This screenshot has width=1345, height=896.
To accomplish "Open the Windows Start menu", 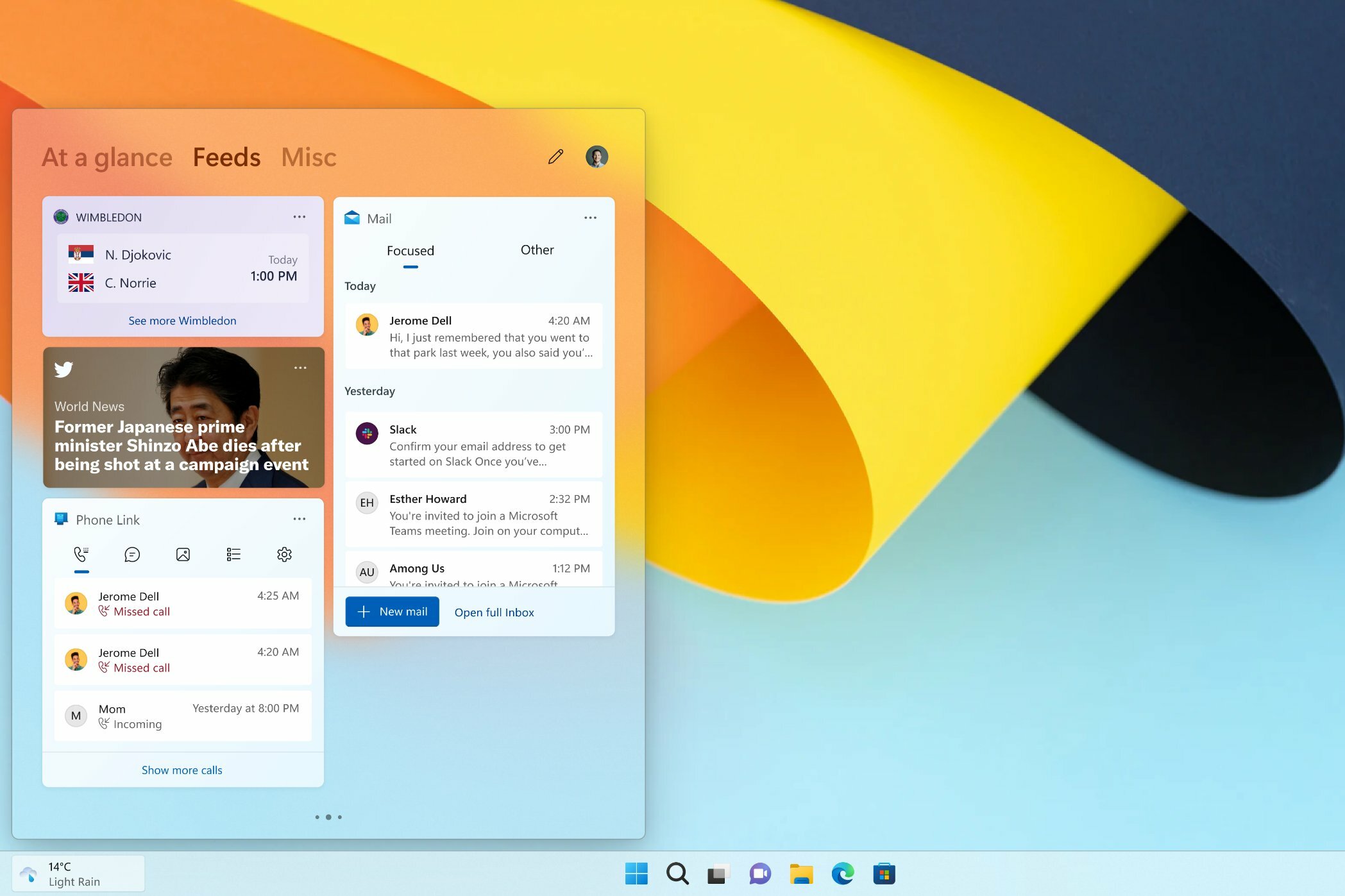I will (636, 874).
